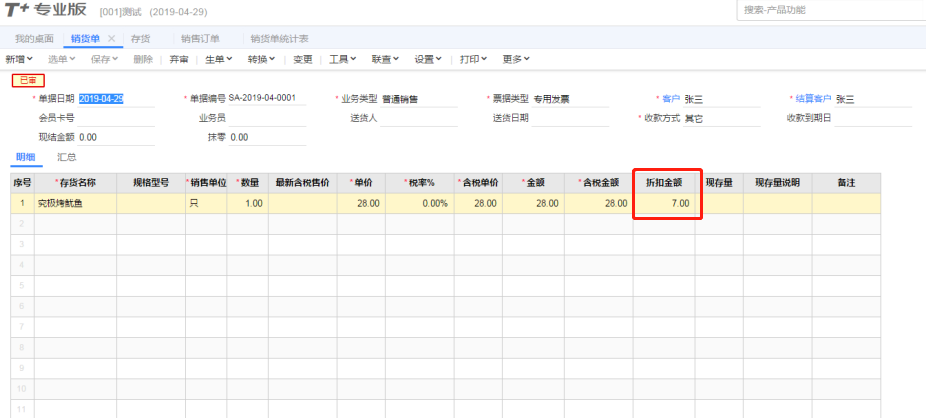Open the 新增 dropdown
Screen dimensions: 926x418
pos(20,59)
